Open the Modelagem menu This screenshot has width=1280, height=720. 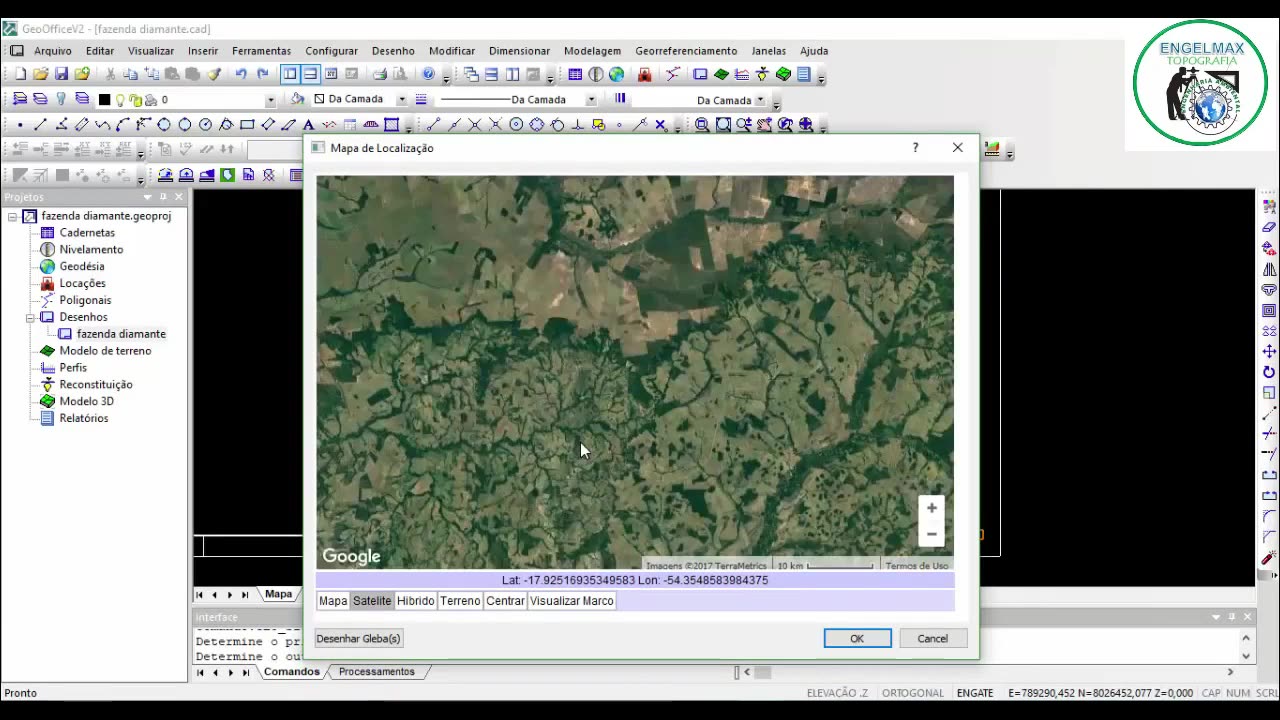pos(592,51)
